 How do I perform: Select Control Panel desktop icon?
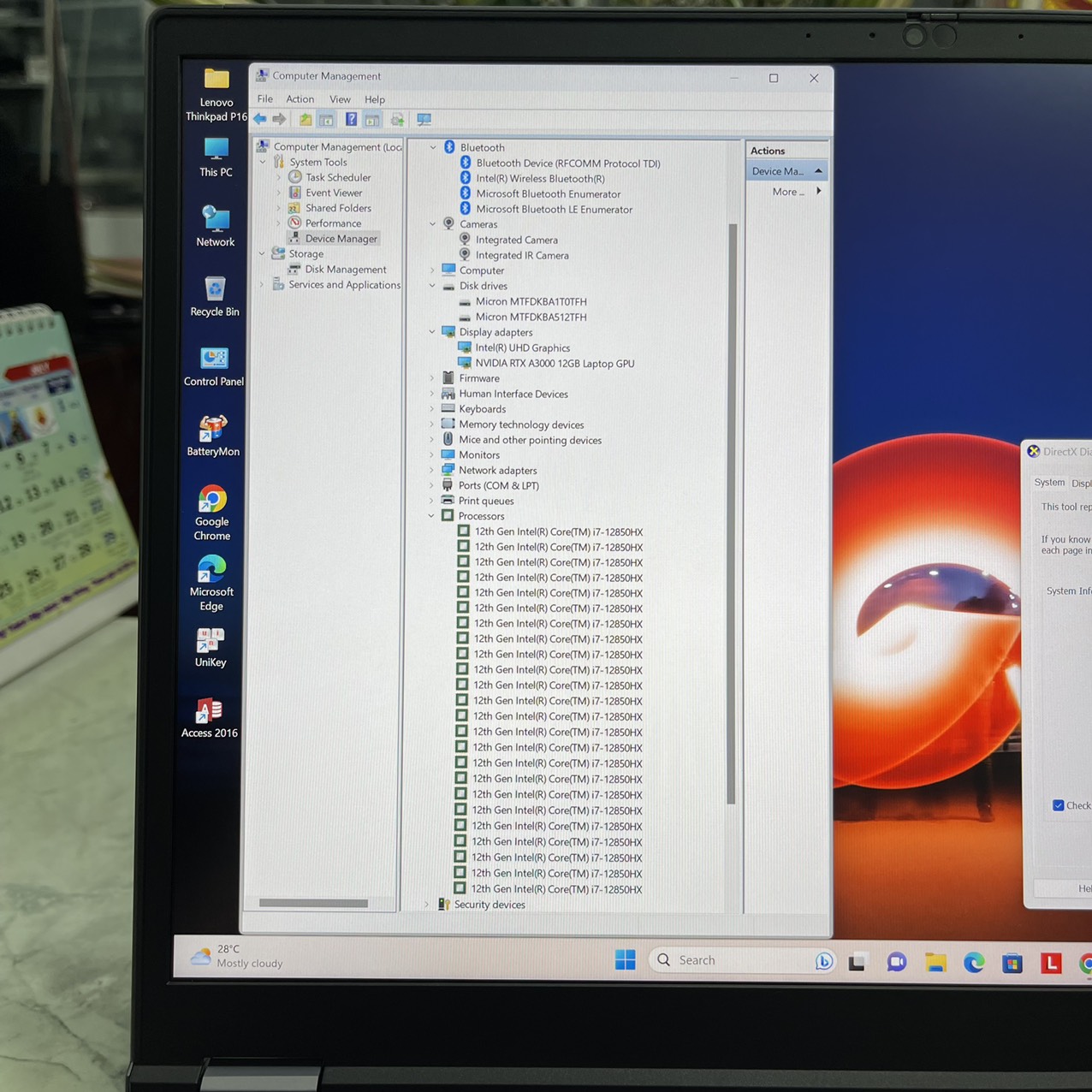coord(214,366)
